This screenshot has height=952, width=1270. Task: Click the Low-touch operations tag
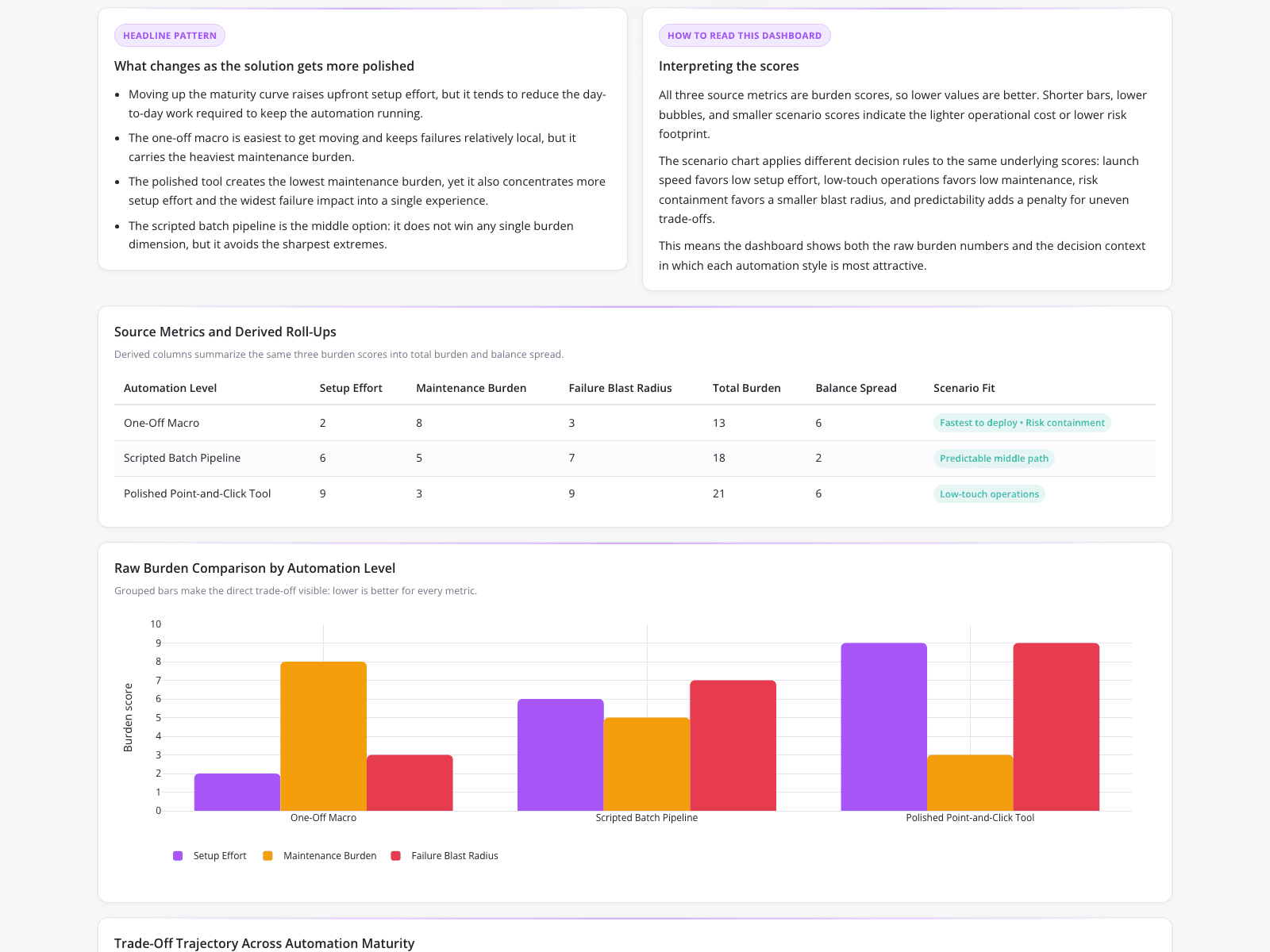[x=989, y=494]
